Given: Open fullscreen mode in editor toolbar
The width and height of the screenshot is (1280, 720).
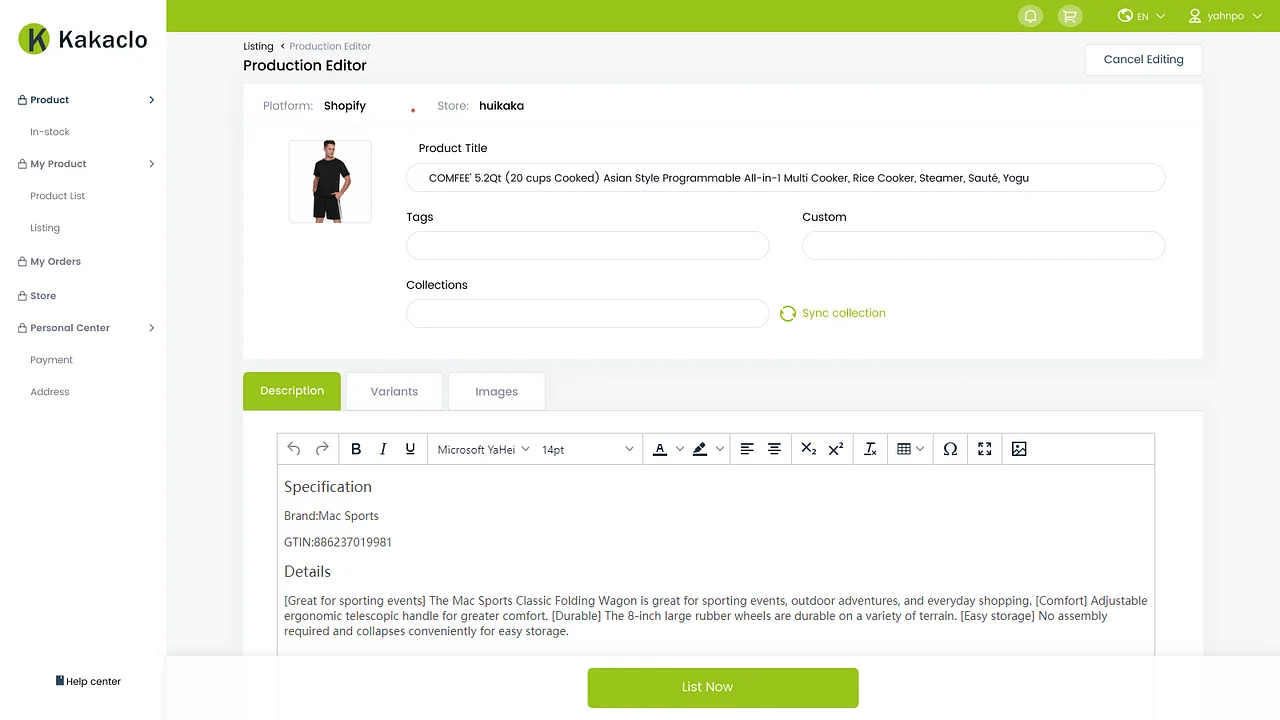Looking at the screenshot, I should click(984, 449).
